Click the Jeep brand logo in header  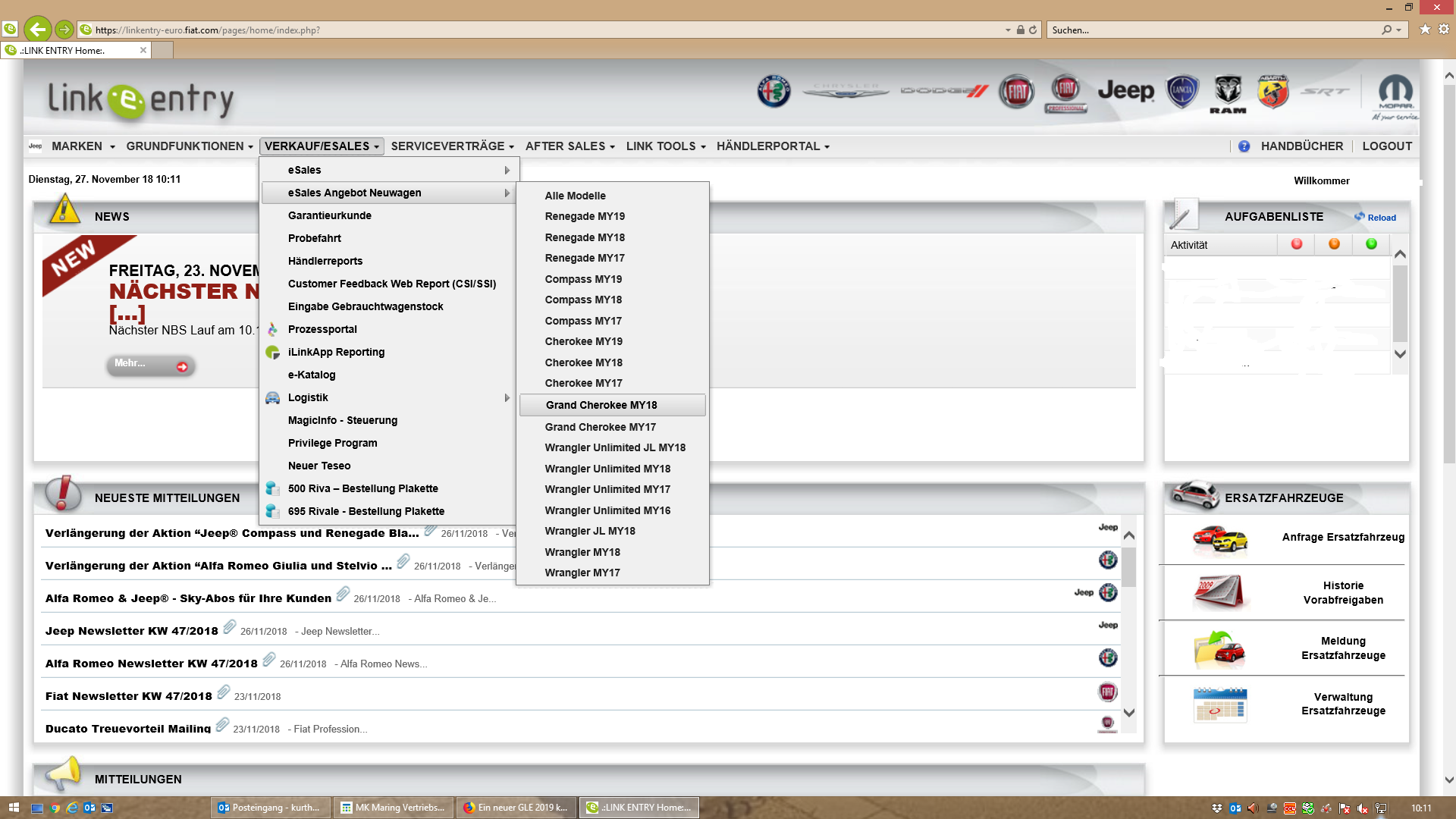[1125, 91]
